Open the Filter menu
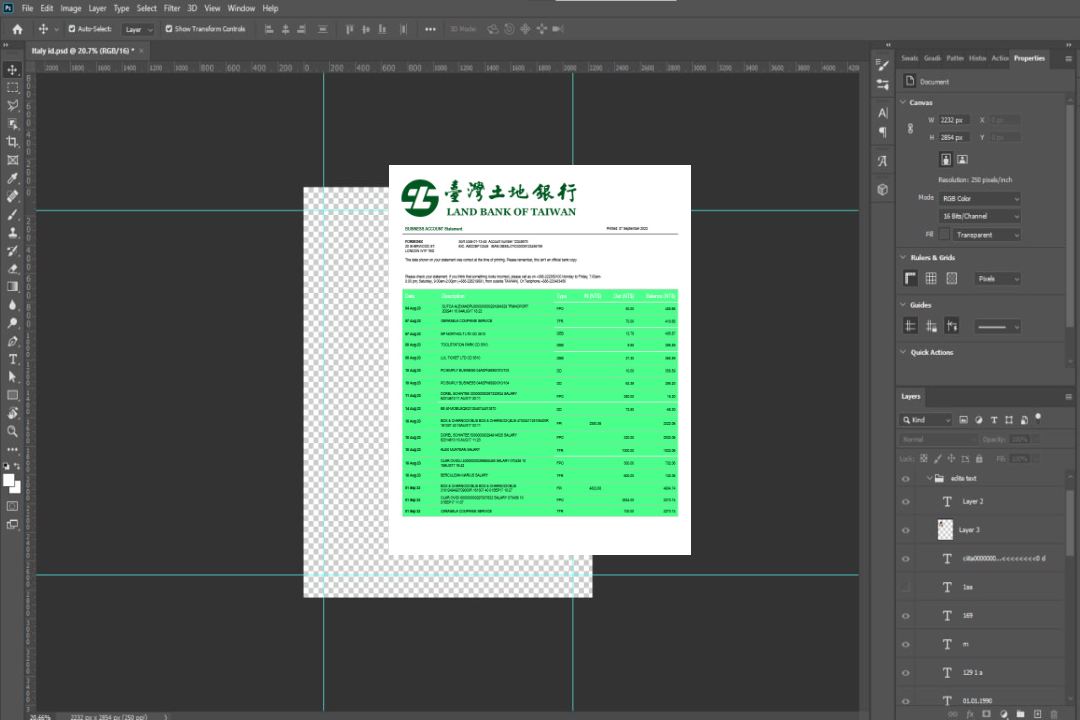Viewport: 1080px width, 720px height. (x=172, y=8)
